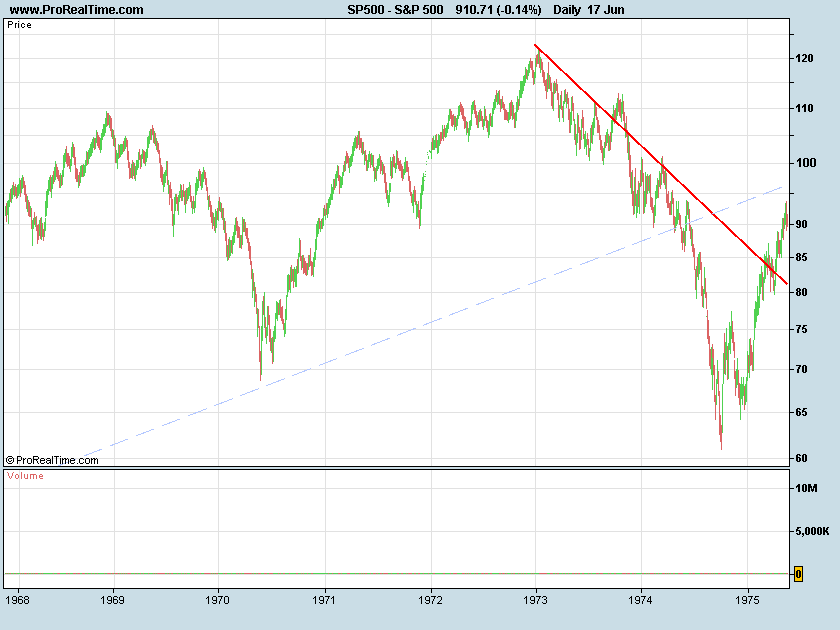Click the yellow 0 volume marker
The height and width of the screenshot is (630, 840).
[x=798, y=574]
